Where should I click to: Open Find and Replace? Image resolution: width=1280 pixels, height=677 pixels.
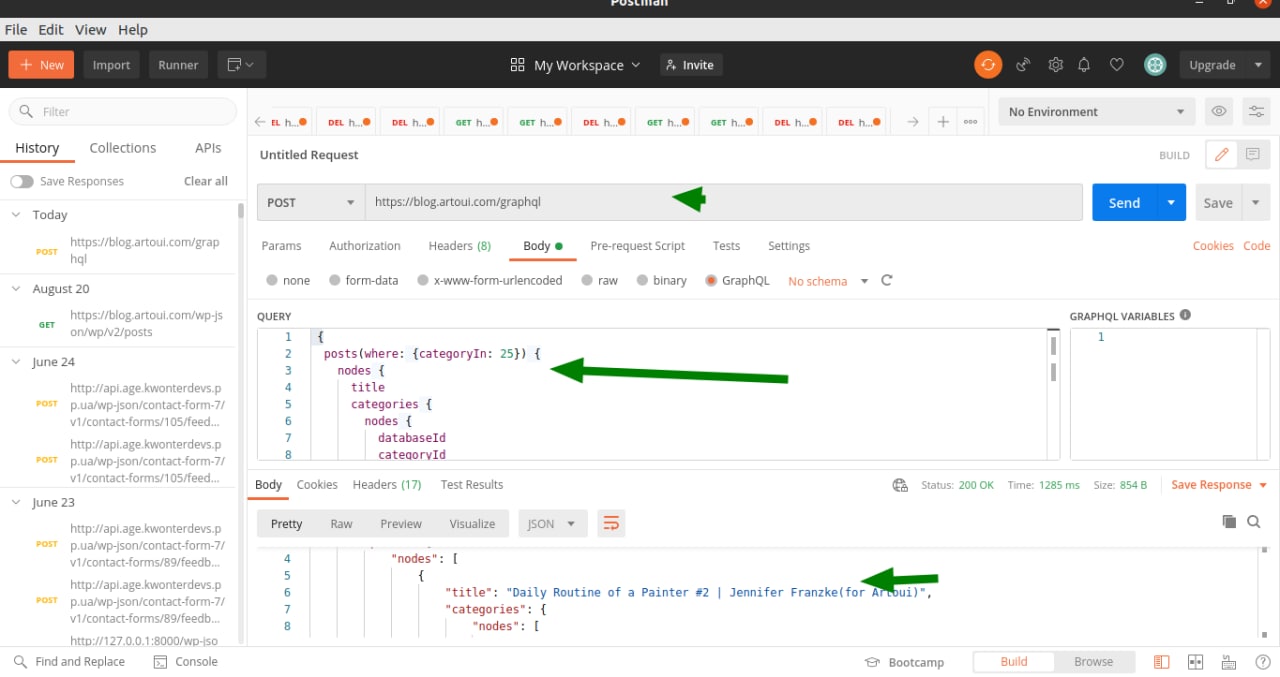[x=69, y=662]
